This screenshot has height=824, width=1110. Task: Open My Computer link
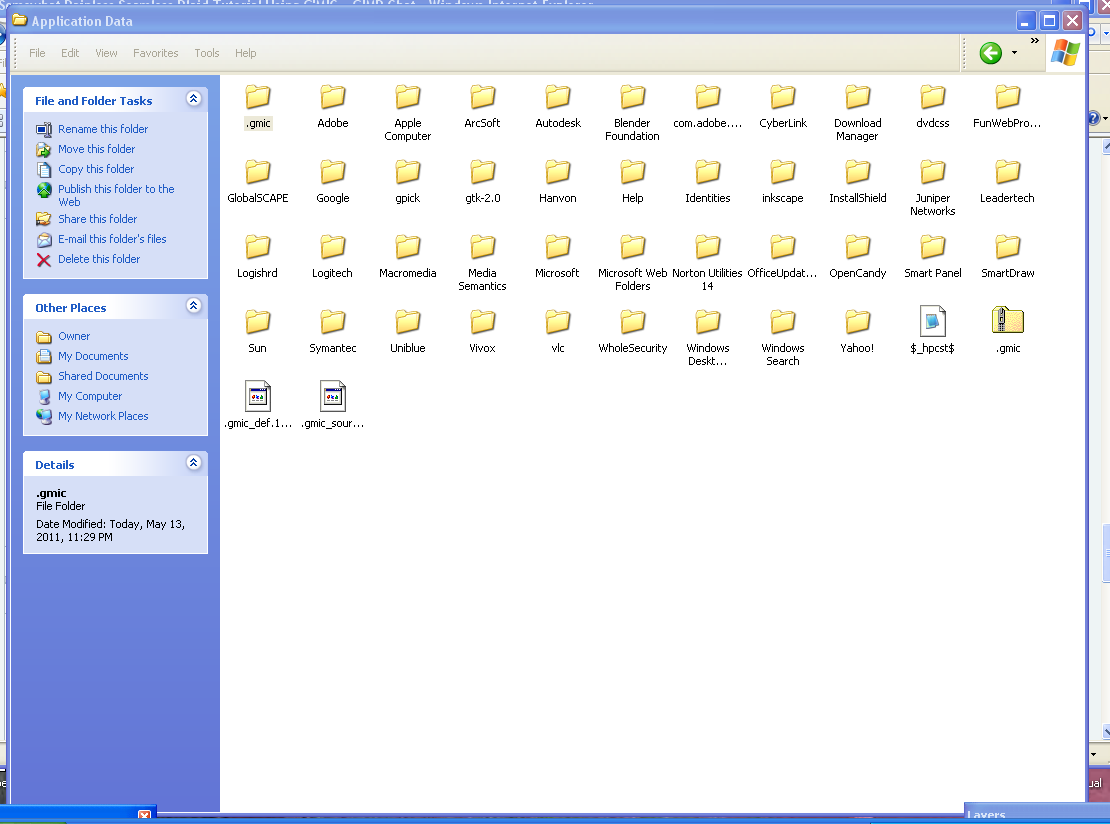click(90, 396)
